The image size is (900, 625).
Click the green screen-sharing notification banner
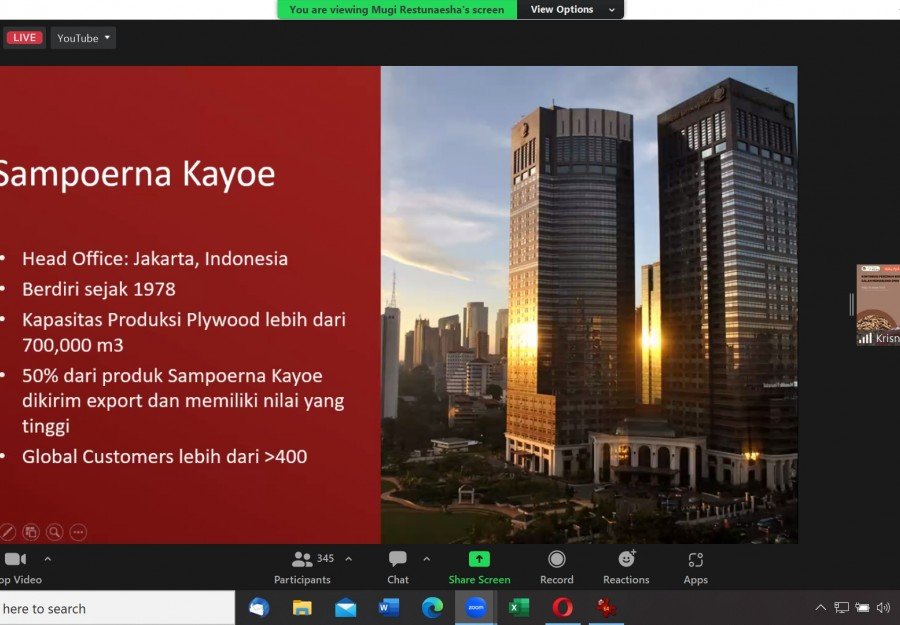coord(397,9)
